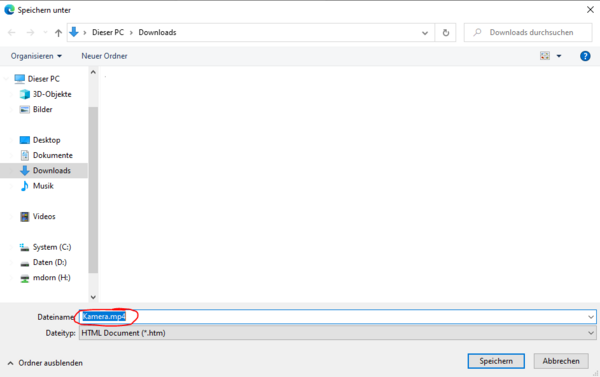The image size is (600, 377).
Task: Open the Organisieren dropdown menu
Action: pos(36,56)
